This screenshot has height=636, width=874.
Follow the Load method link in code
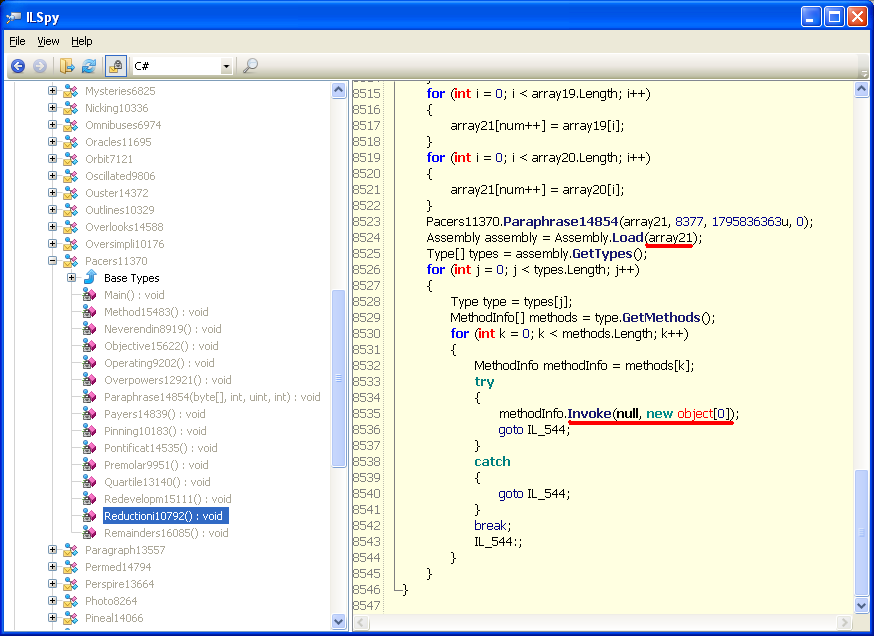click(628, 238)
